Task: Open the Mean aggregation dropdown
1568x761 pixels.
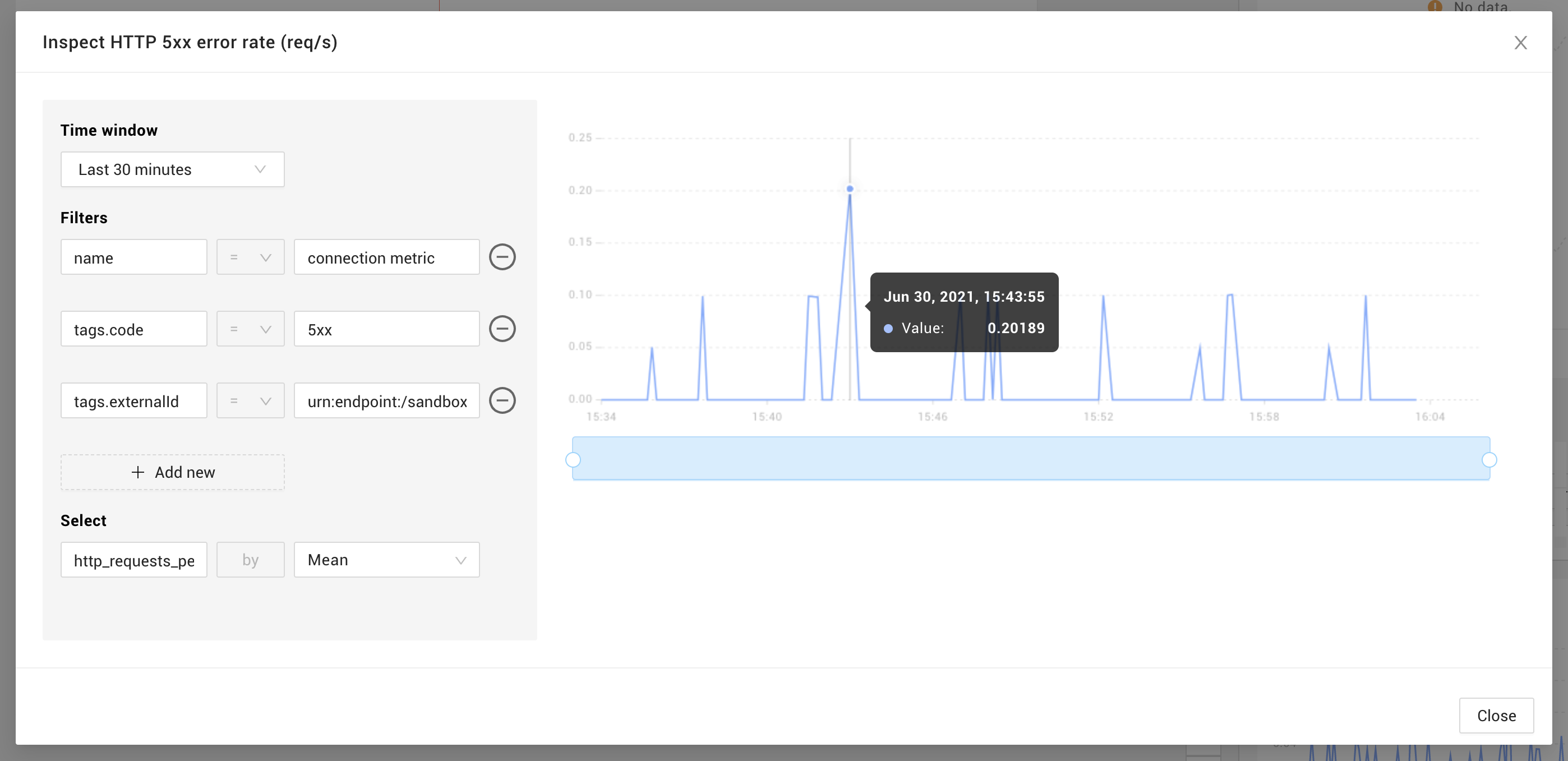Action: [386, 560]
